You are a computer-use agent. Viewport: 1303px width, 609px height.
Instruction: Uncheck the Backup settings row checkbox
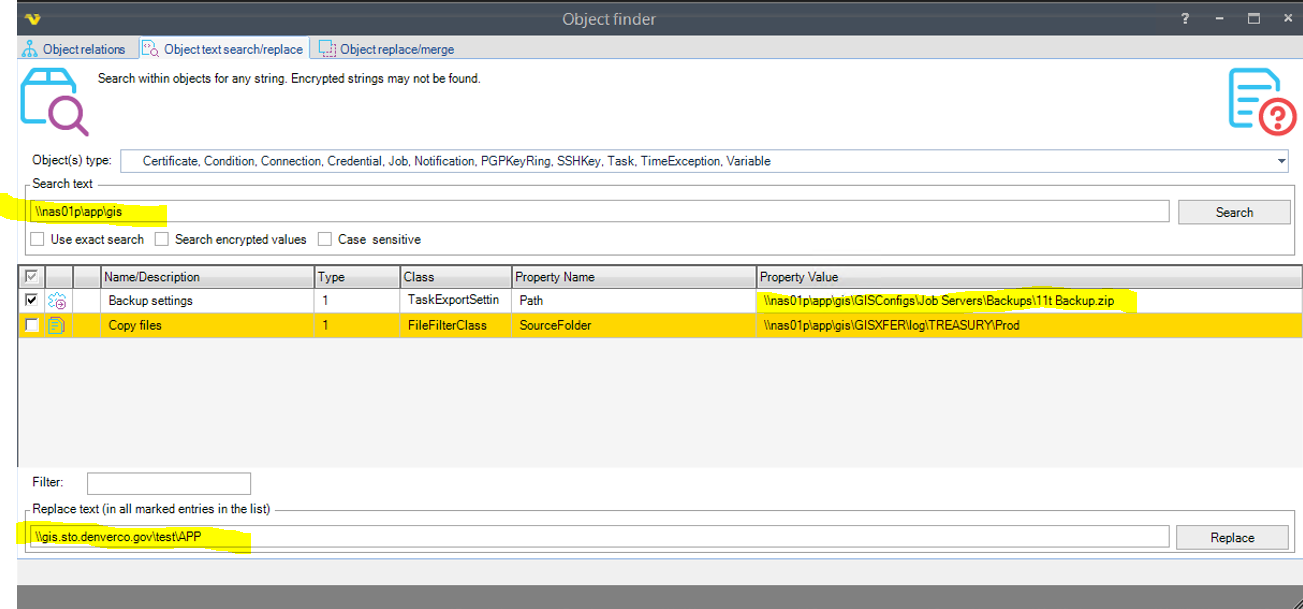[x=32, y=300]
